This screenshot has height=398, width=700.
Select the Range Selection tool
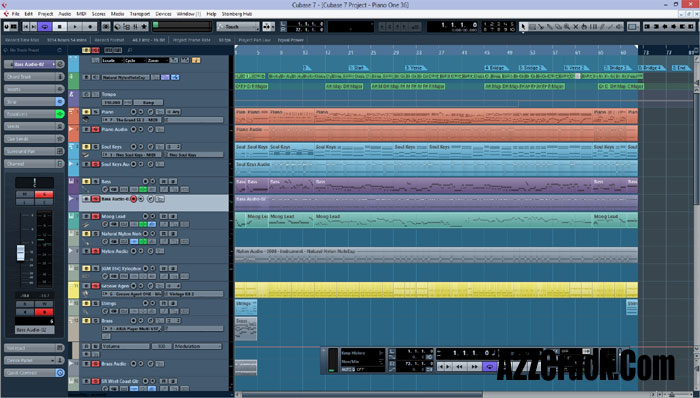(532, 27)
